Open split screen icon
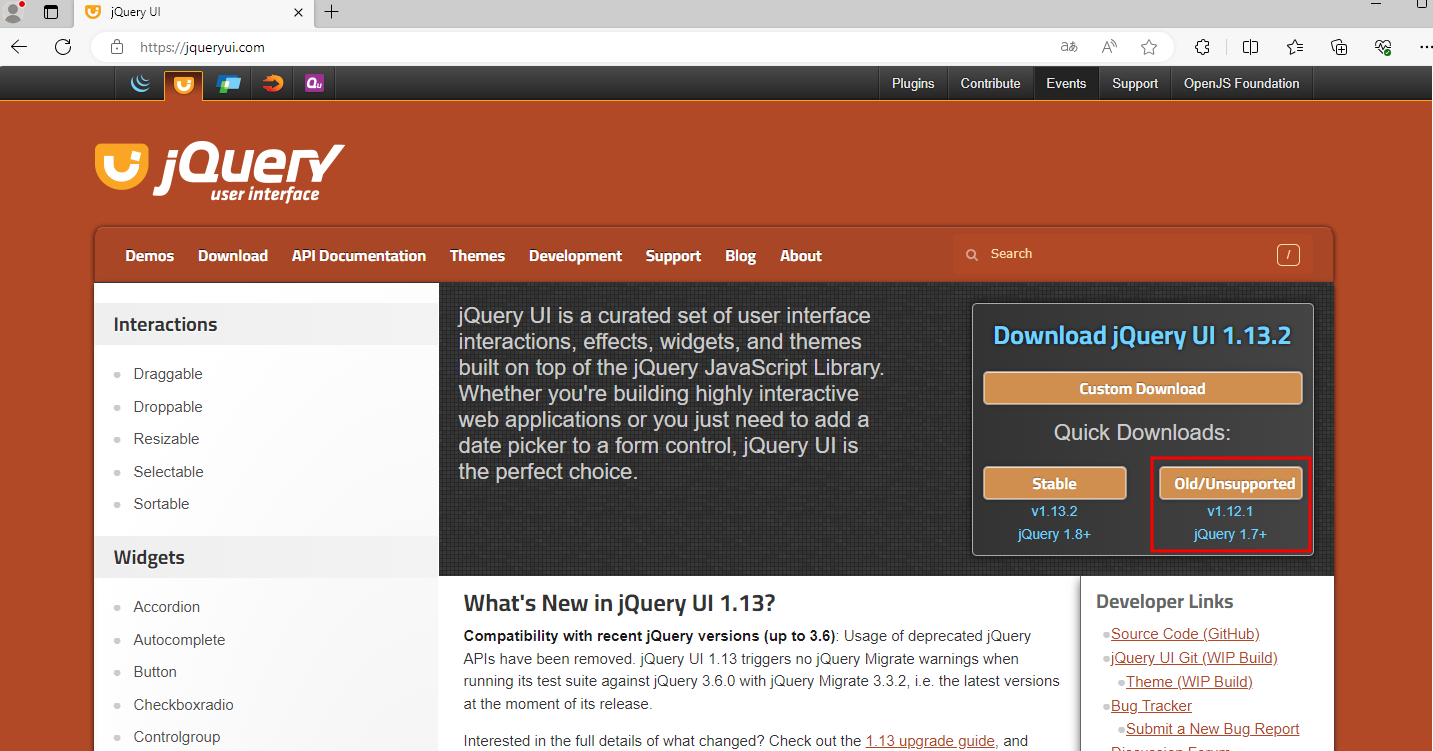Viewport: 1433px width, 751px height. [1250, 47]
